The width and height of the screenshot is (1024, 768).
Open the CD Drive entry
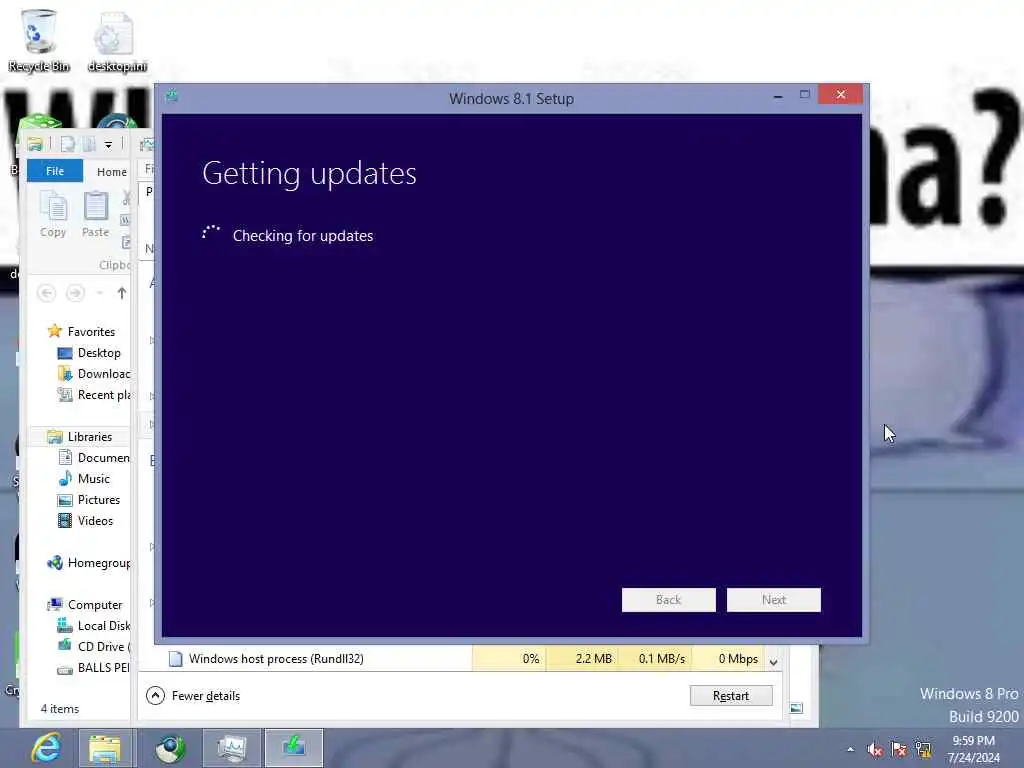click(x=94, y=647)
